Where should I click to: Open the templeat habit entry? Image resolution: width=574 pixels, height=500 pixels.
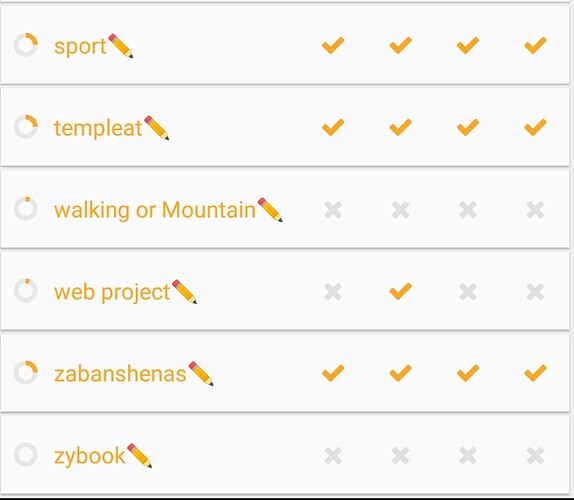[x=98, y=128]
